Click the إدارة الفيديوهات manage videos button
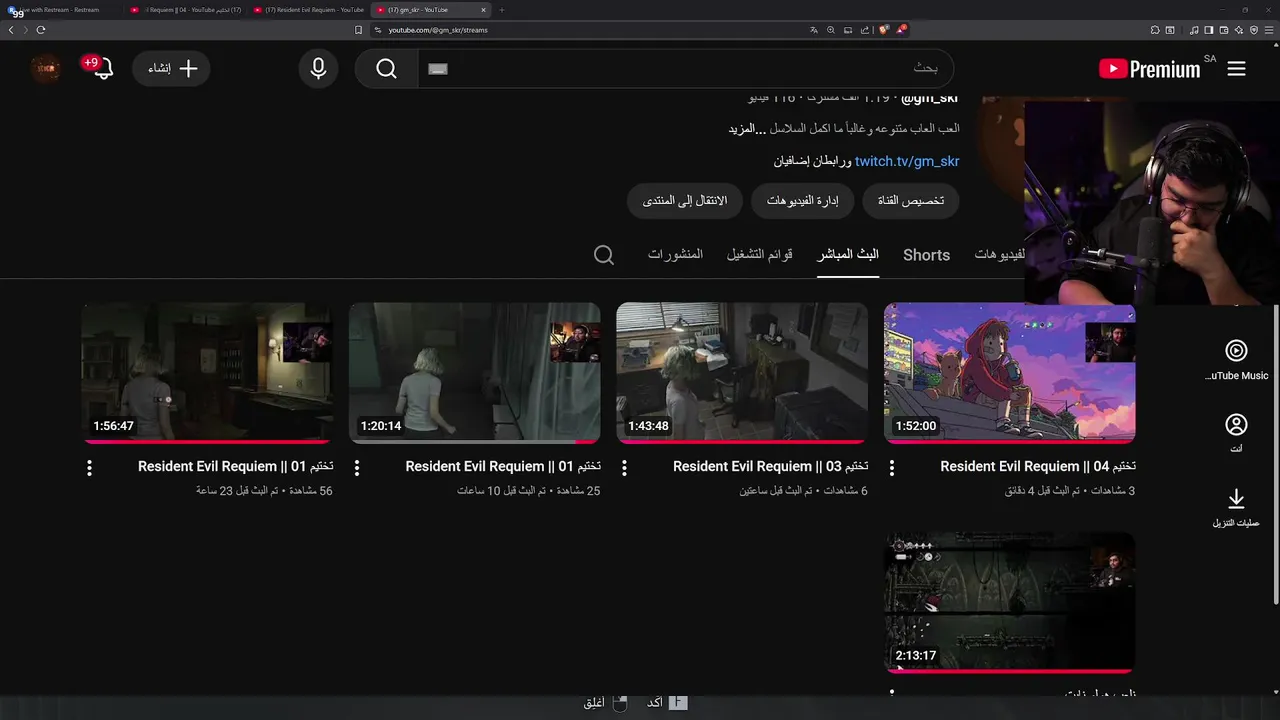Viewport: 1280px width, 720px height. [803, 201]
